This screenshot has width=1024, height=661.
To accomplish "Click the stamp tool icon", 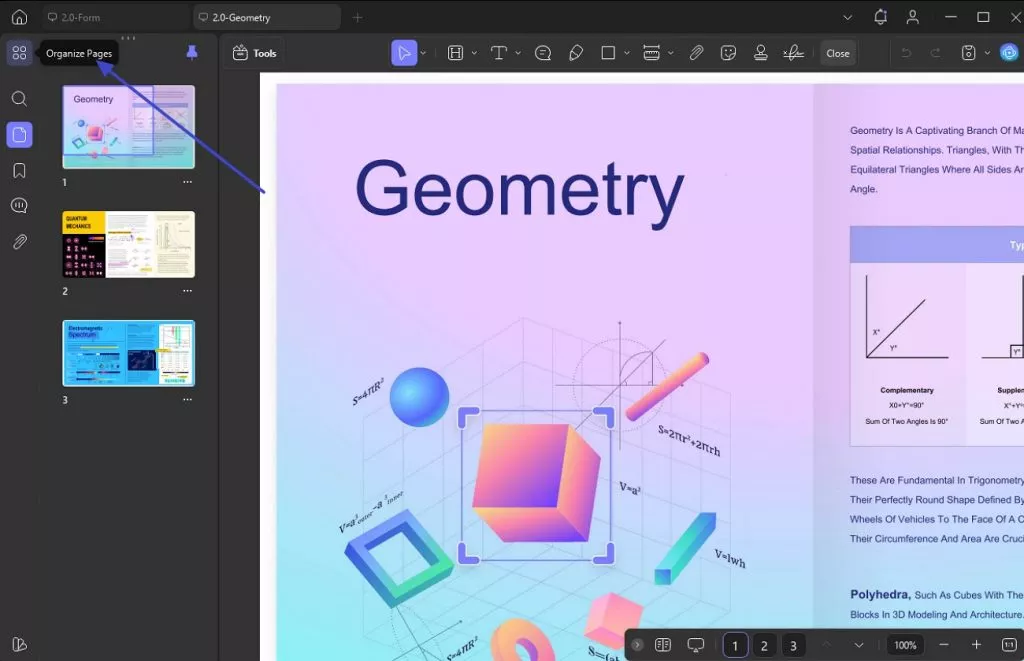I will (761, 53).
